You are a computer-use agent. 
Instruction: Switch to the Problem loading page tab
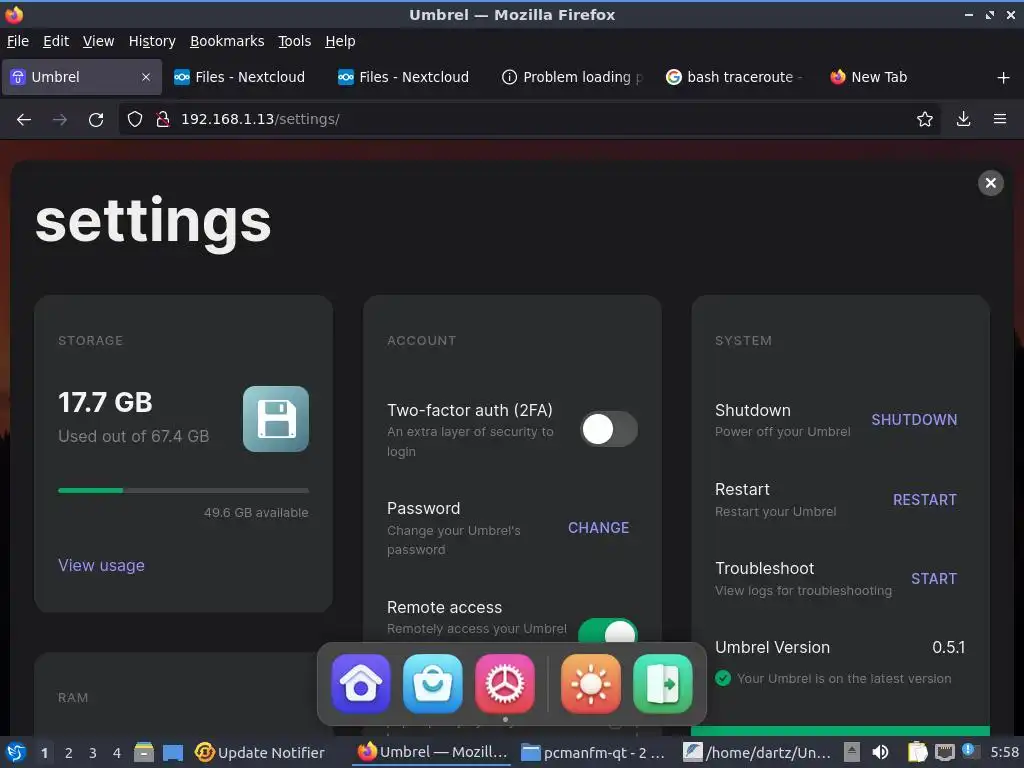[572, 77]
